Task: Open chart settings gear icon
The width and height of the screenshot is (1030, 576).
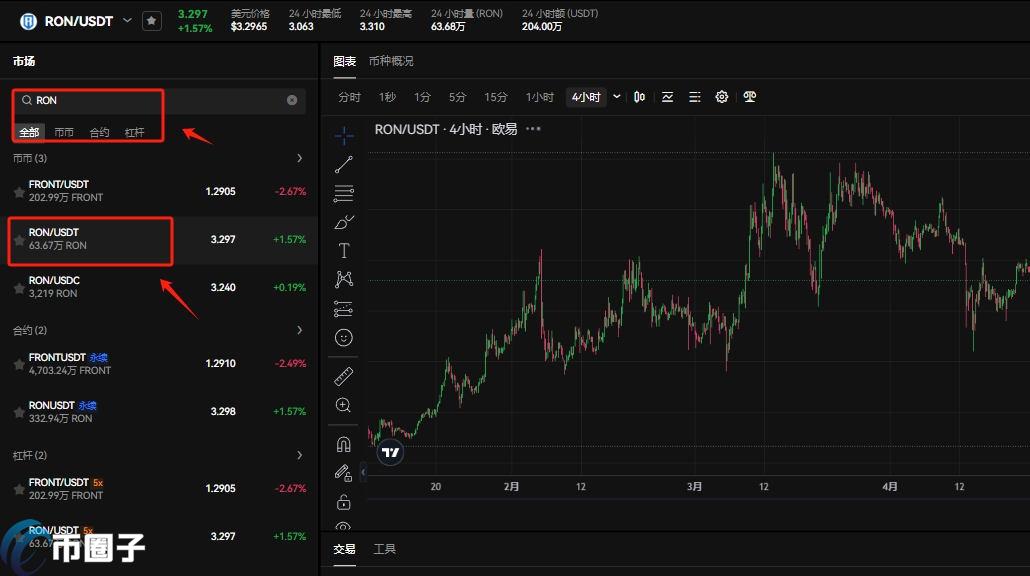Action: coord(722,97)
